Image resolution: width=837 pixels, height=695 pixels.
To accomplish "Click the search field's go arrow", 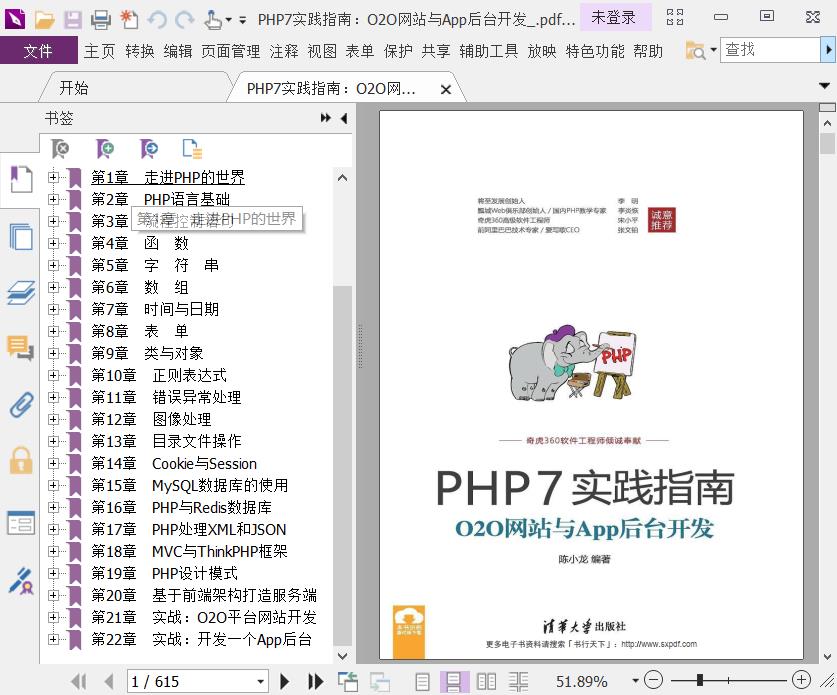I will [x=827, y=50].
